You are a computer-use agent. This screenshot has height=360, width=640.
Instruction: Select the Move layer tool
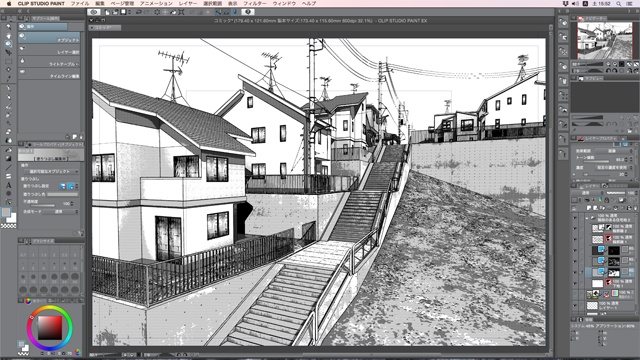pyautogui.click(x=8, y=53)
